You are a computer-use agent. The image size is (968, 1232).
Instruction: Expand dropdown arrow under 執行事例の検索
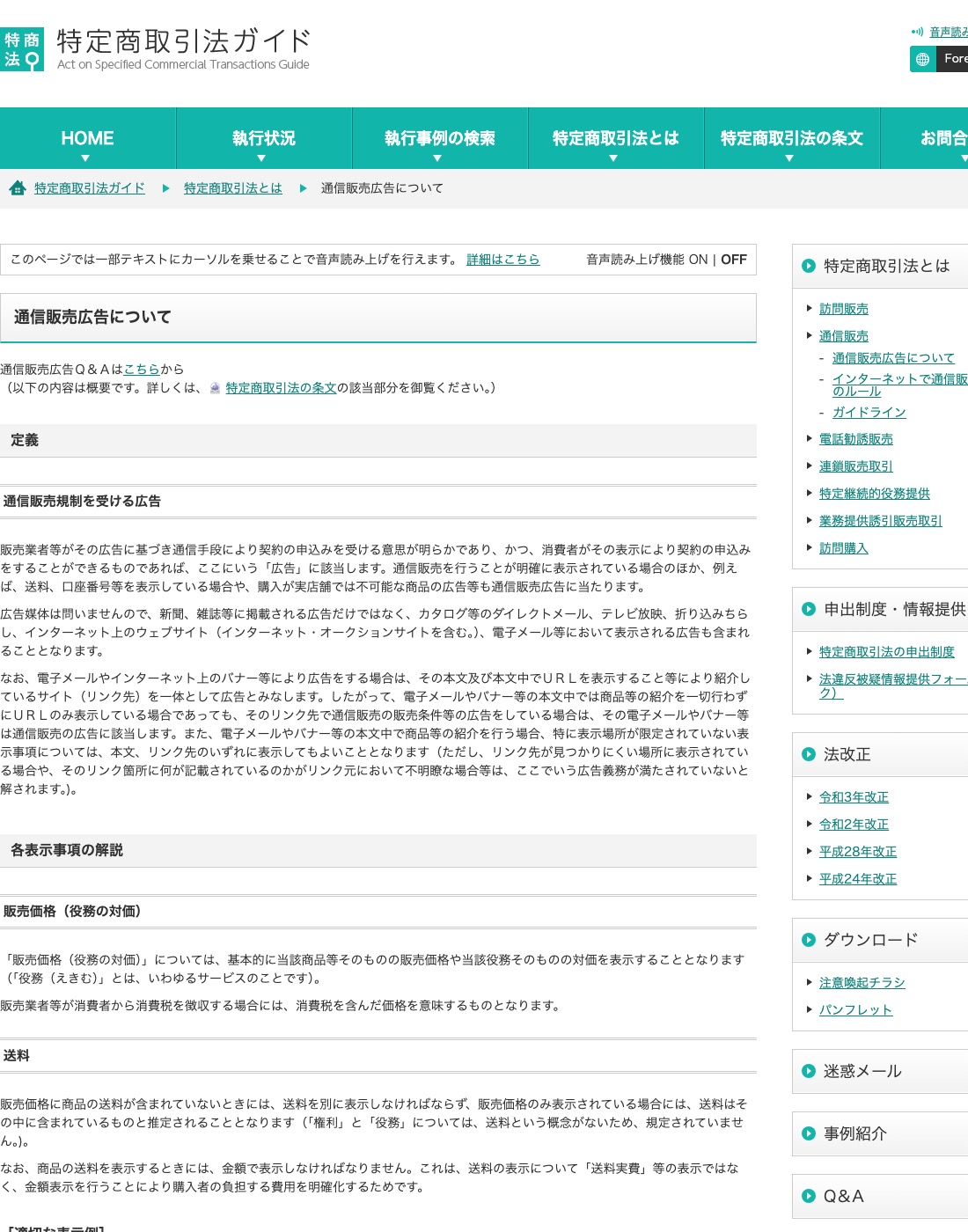tap(437, 158)
